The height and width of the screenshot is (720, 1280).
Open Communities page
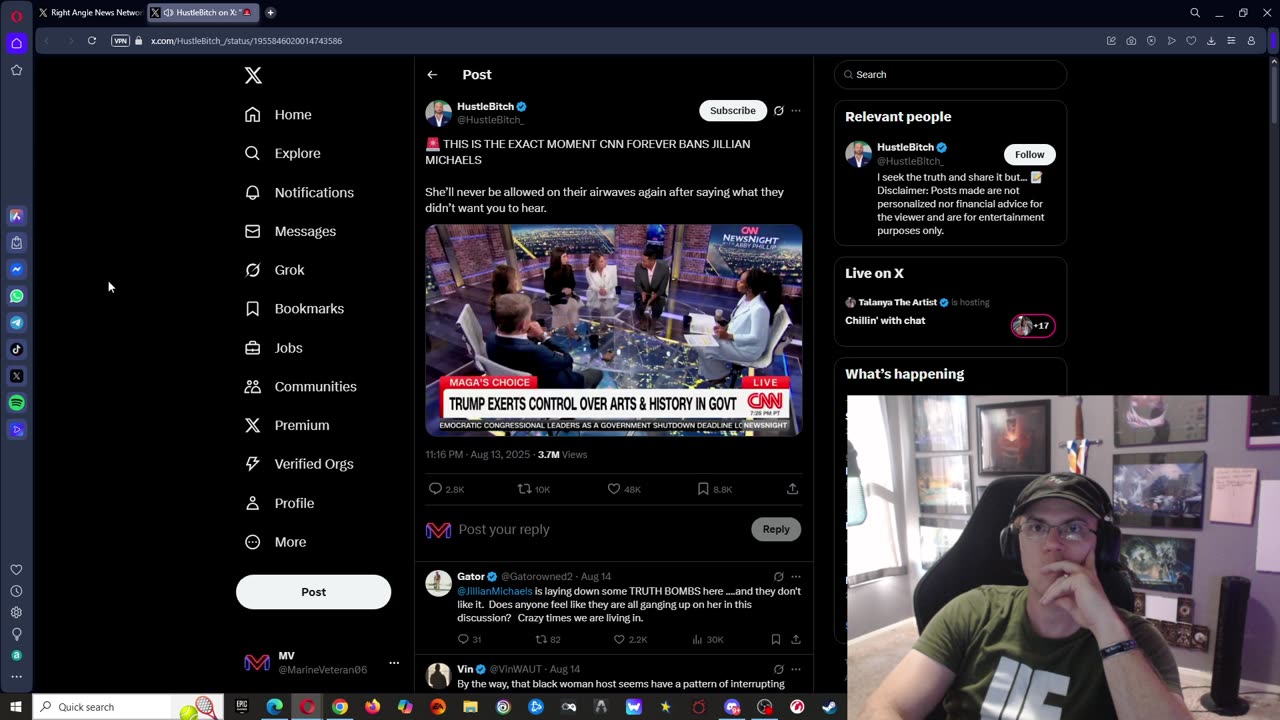tap(301, 386)
